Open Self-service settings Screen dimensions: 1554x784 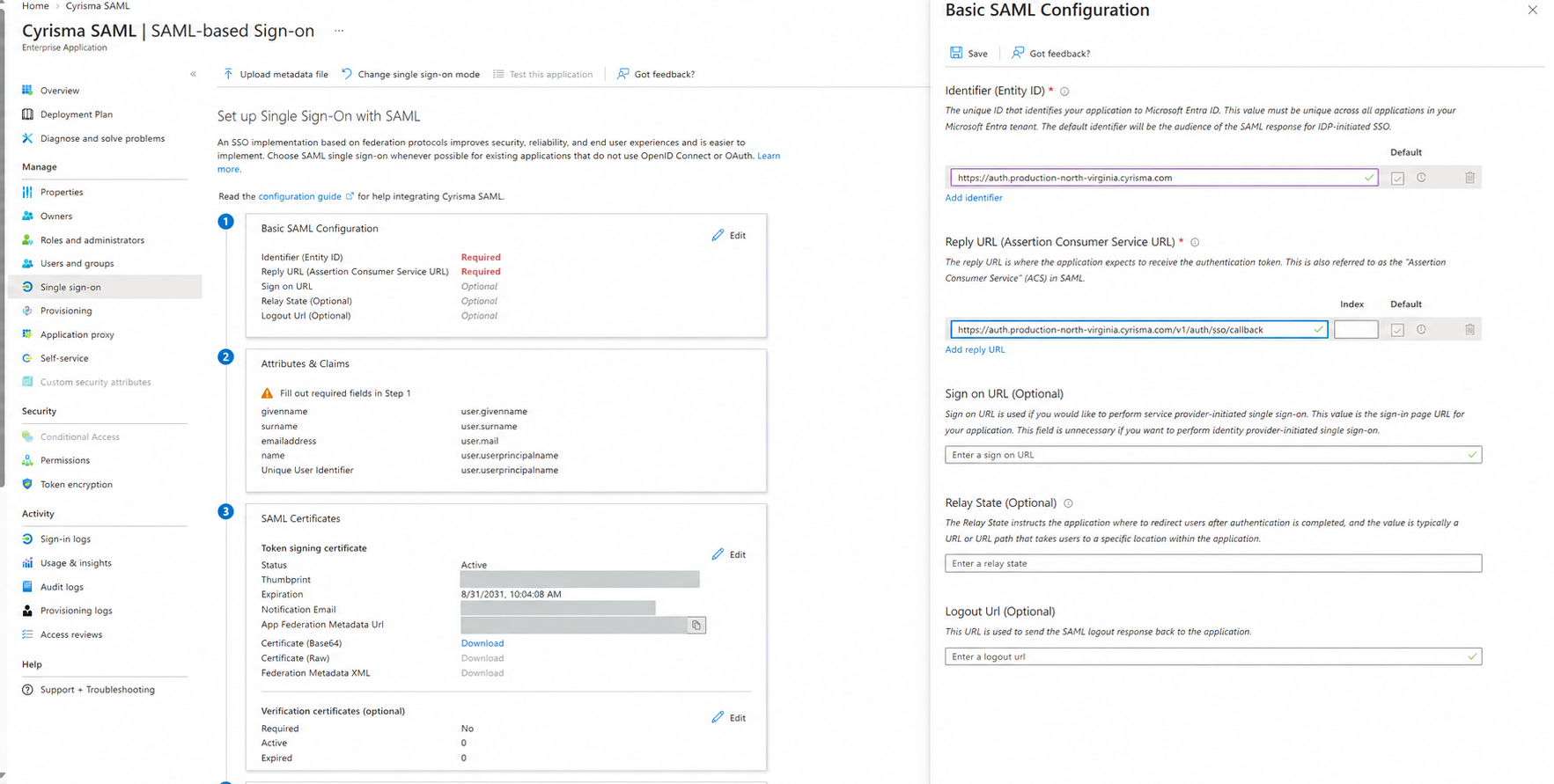pyautogui.click(x=63, y=358)
